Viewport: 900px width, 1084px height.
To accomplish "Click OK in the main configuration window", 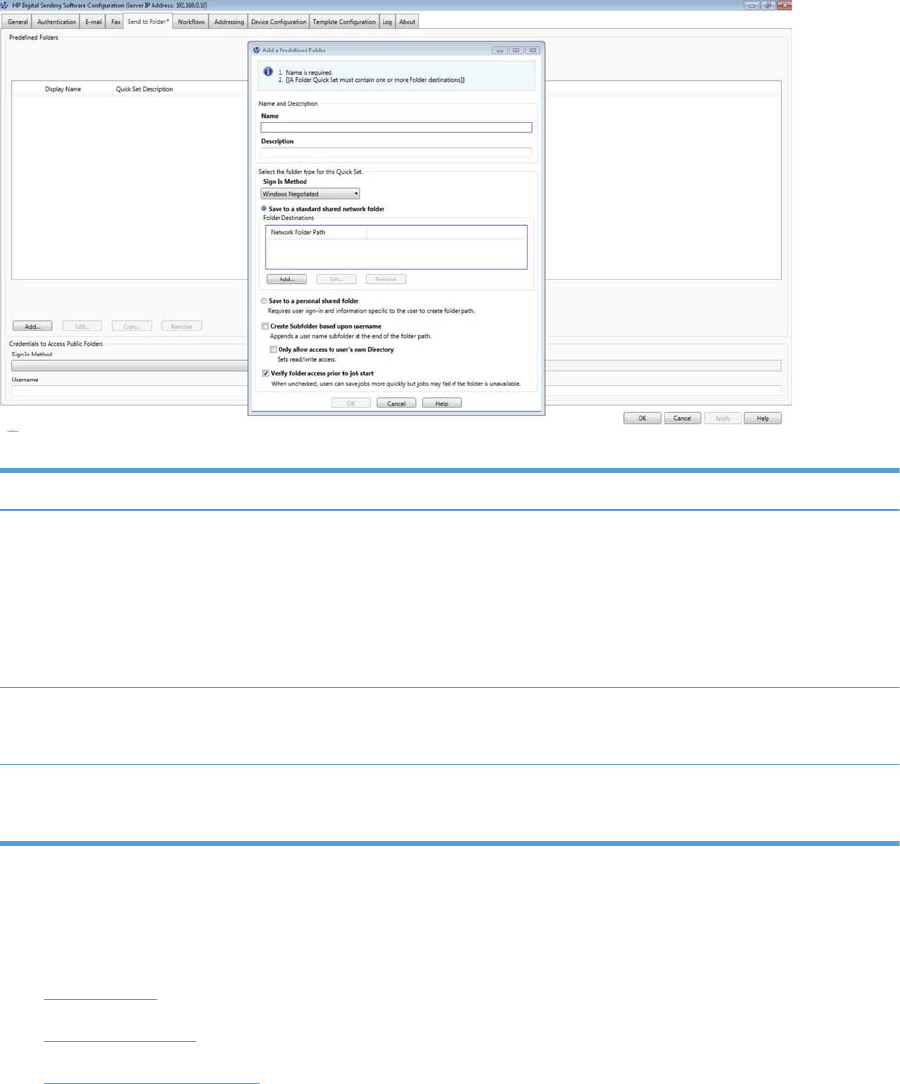I will (x=642, y=418).
